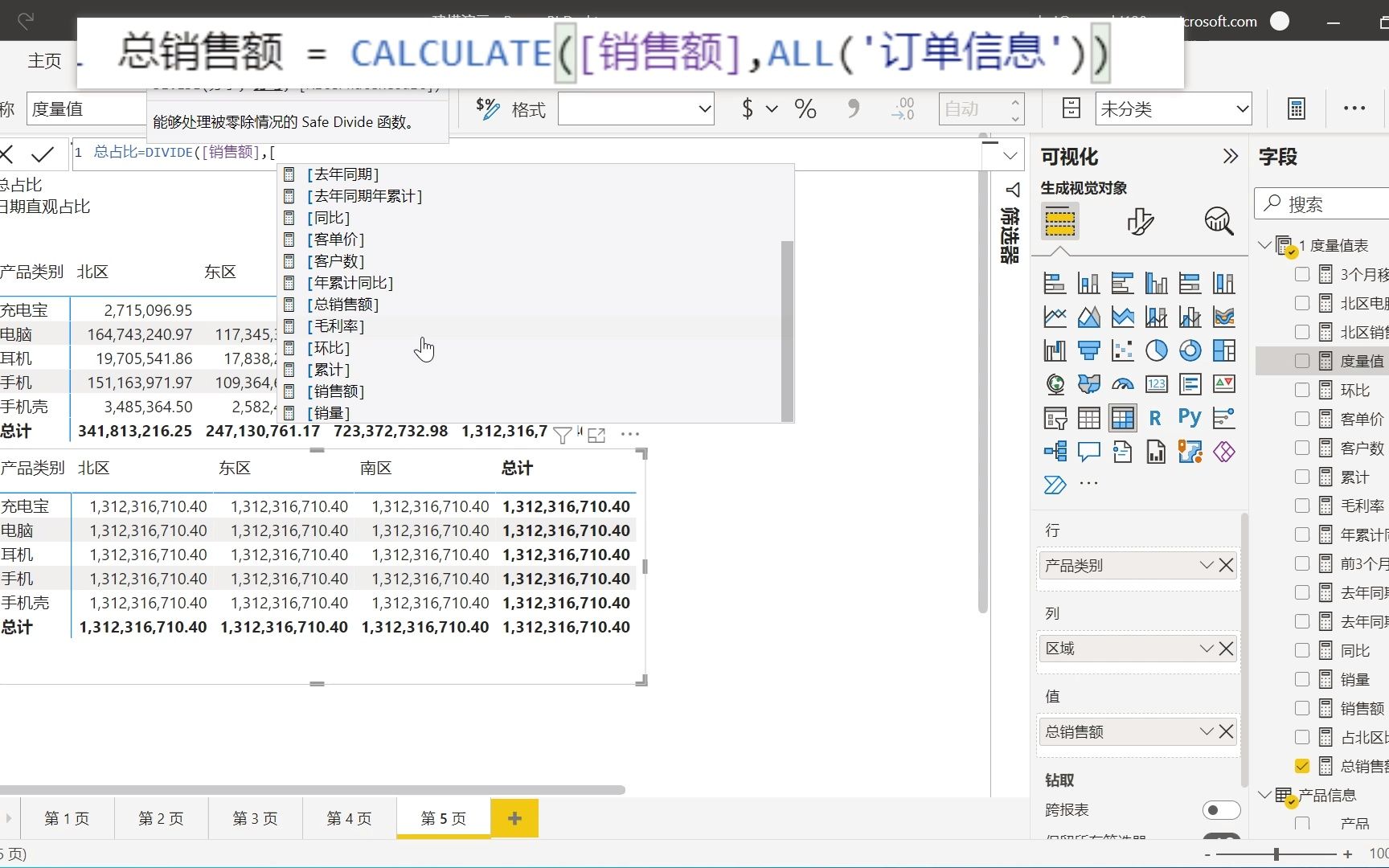Switch to the 主页 ribbon tab
The height and width of the screenshot is (868, 1389).
pos(44,60)
